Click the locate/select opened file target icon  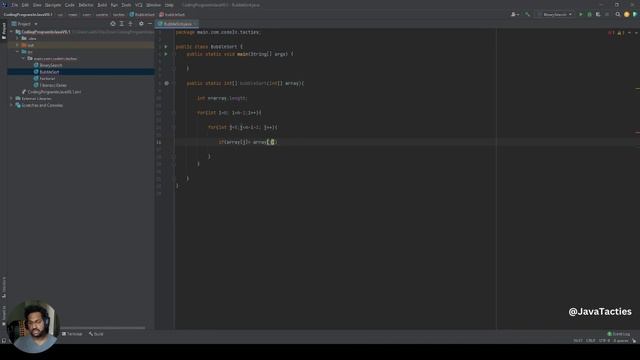pyautogui.click(x=113, y=24)
